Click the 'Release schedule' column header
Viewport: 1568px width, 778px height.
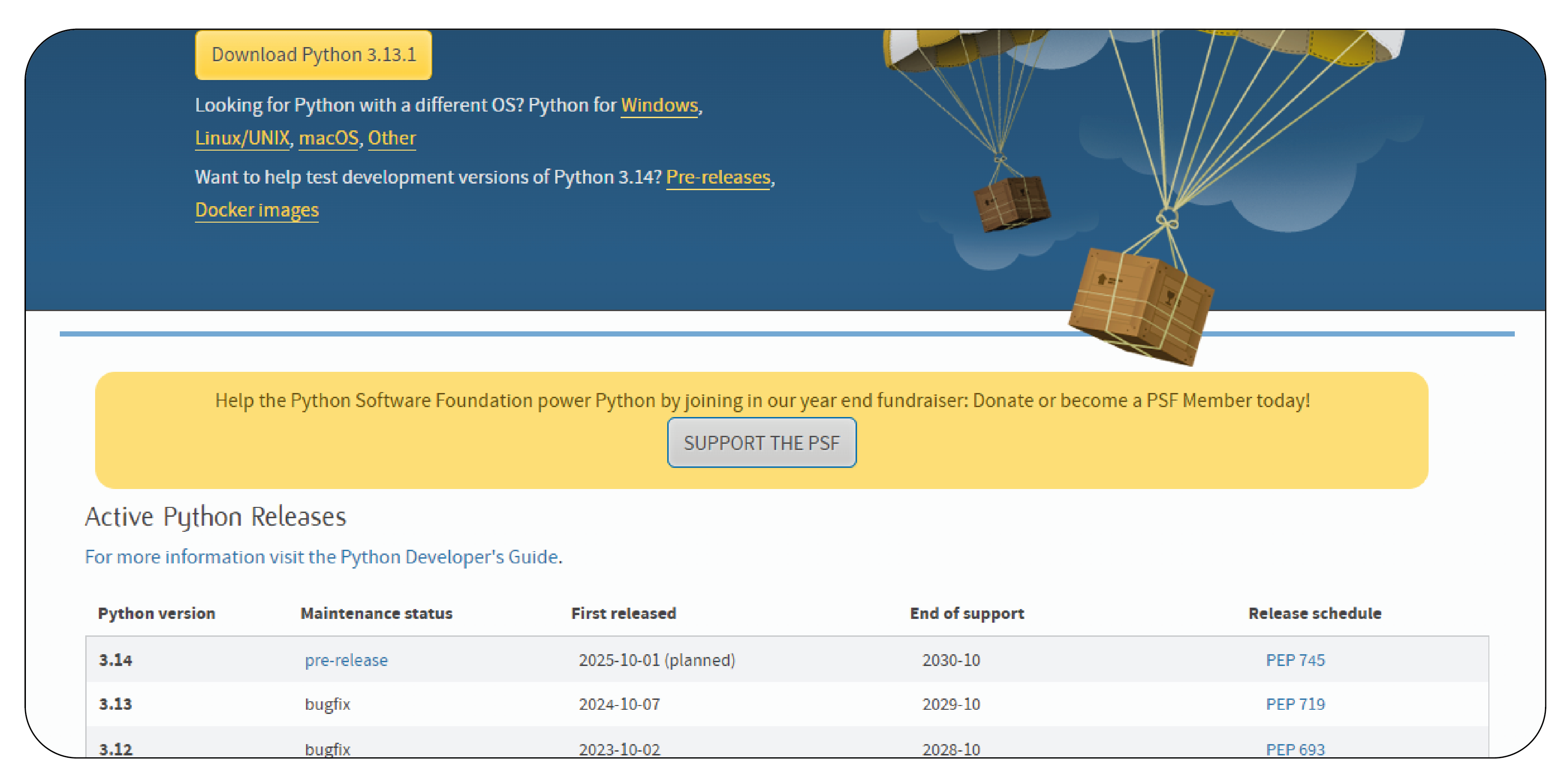click(x=1315, y=613)
